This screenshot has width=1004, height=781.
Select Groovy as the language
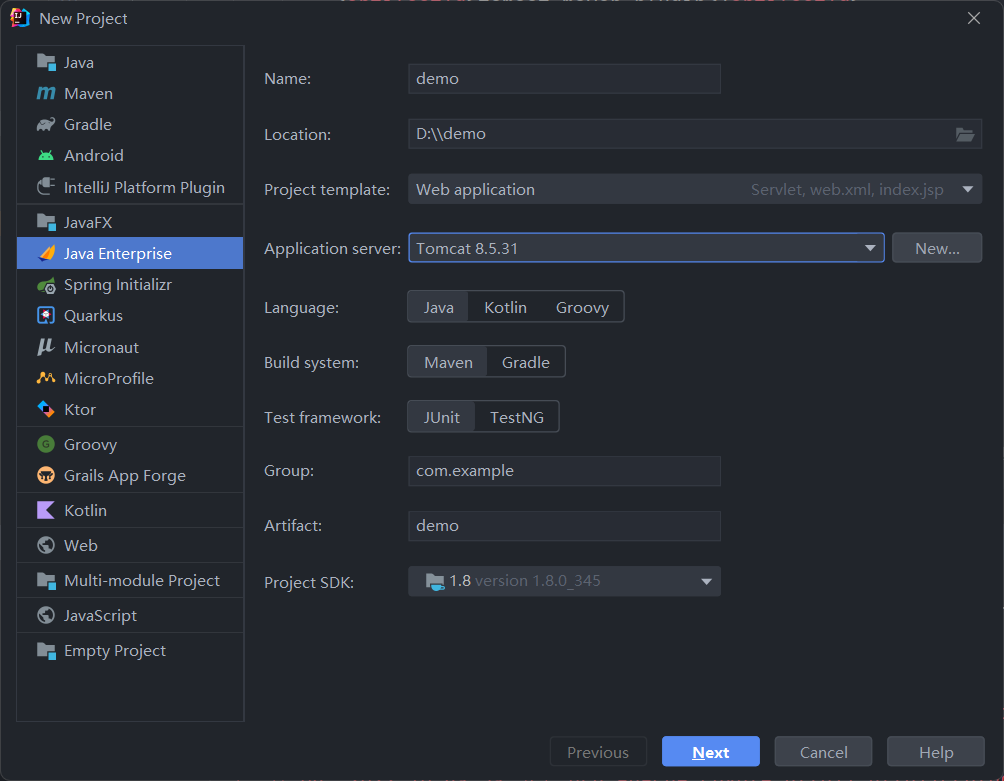(x=582, y=307)
